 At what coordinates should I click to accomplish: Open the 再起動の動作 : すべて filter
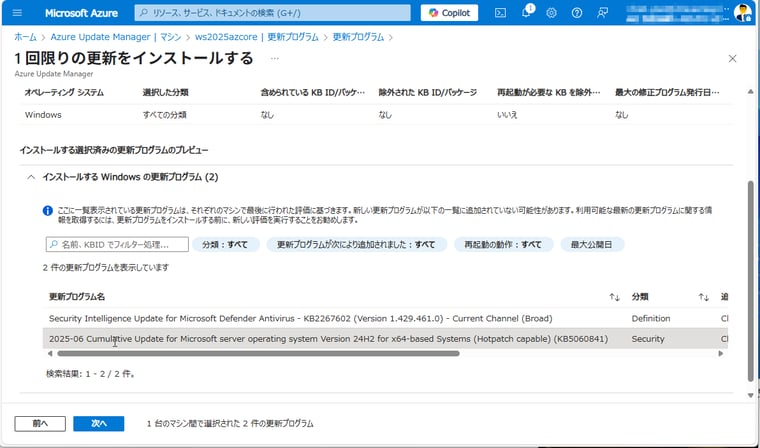tap(503, 244)
